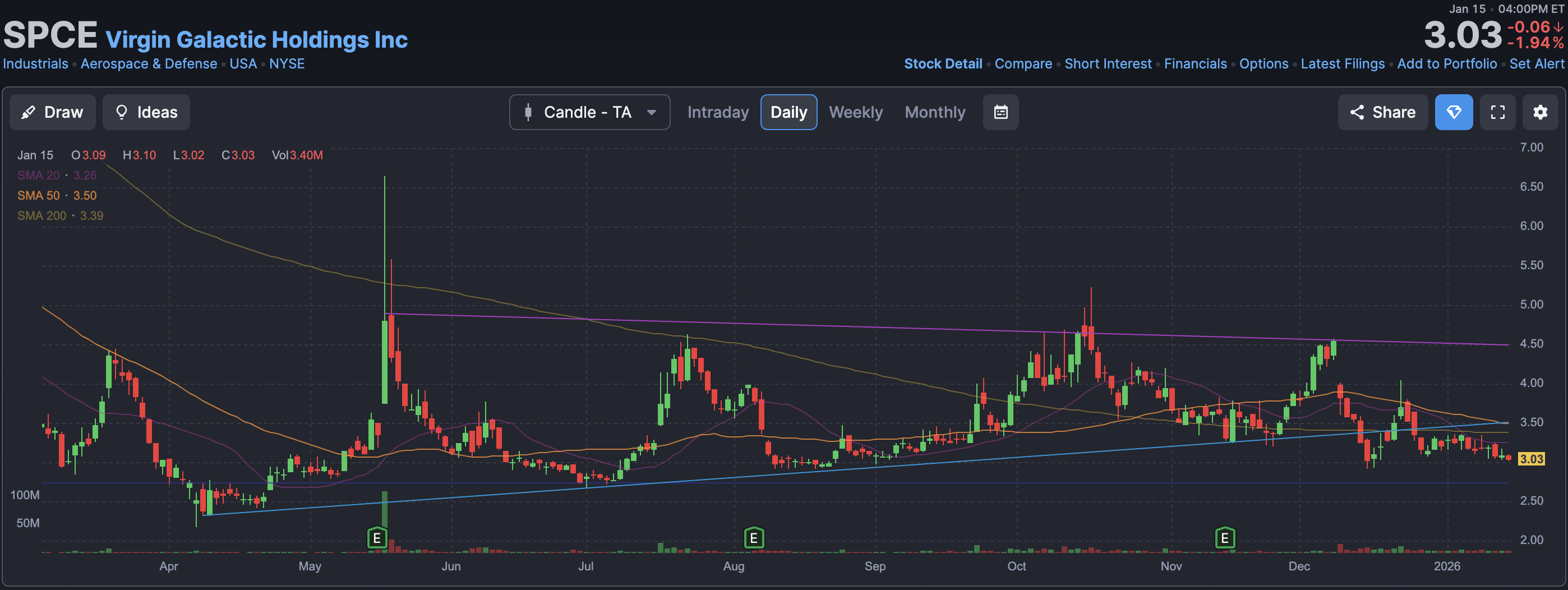Open chart settings gear

pos(1540,112)
